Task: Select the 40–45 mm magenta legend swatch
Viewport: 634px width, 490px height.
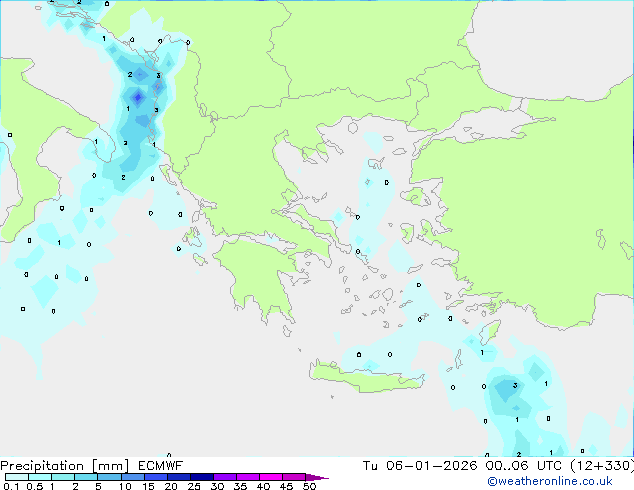Action: coord(271,477)
